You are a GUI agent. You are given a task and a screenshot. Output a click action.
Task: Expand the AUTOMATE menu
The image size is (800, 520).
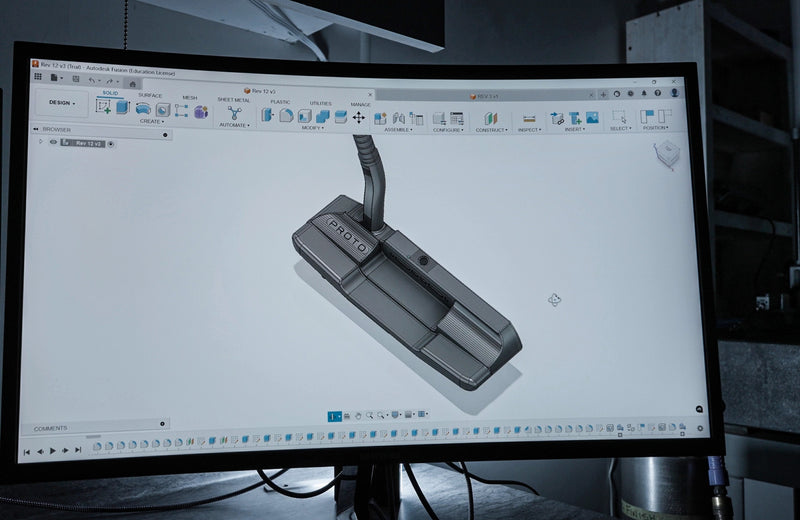coord(234,125)
